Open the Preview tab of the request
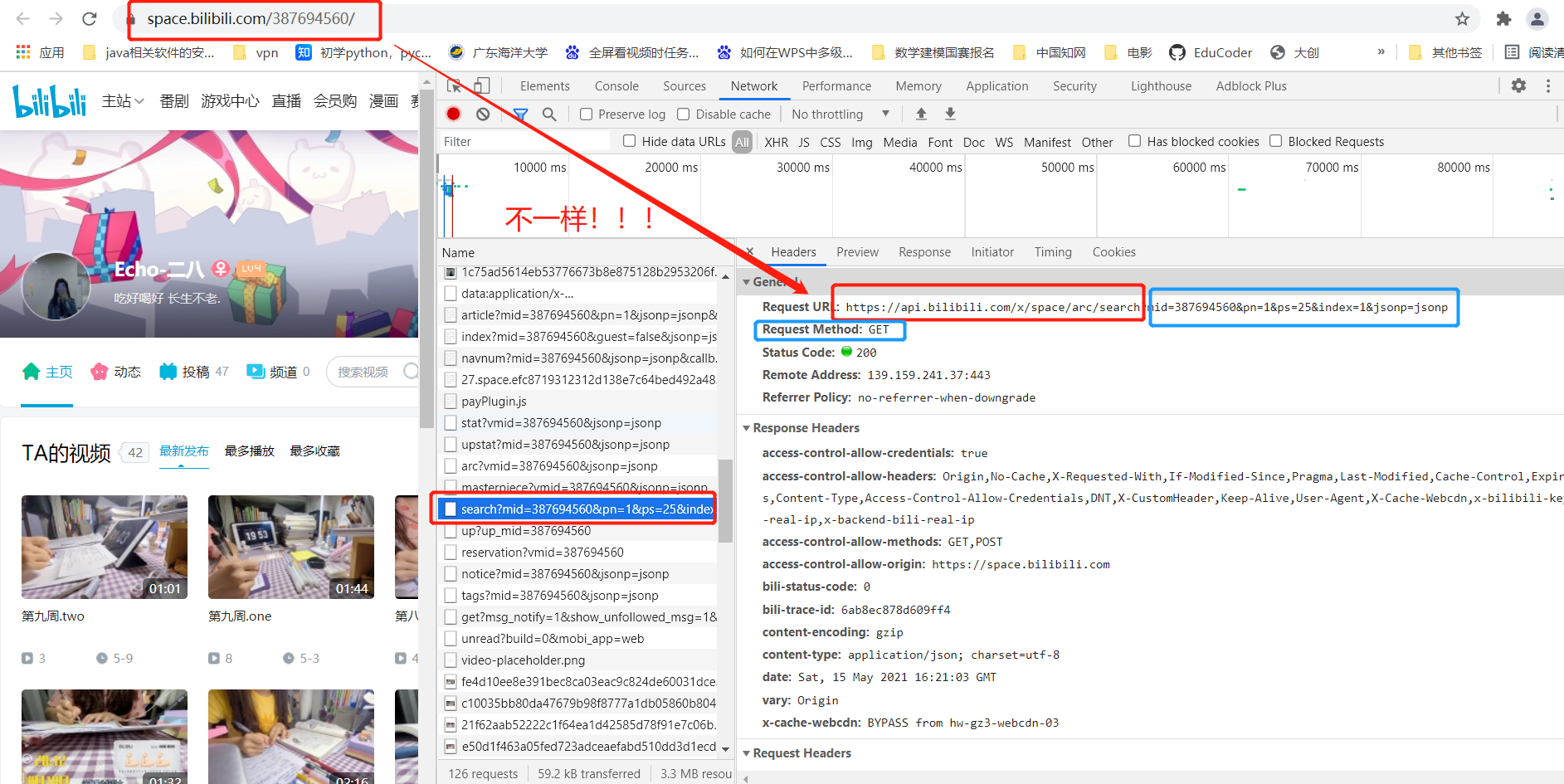Viewport: 1564px width, 784px height. (857, 251)
